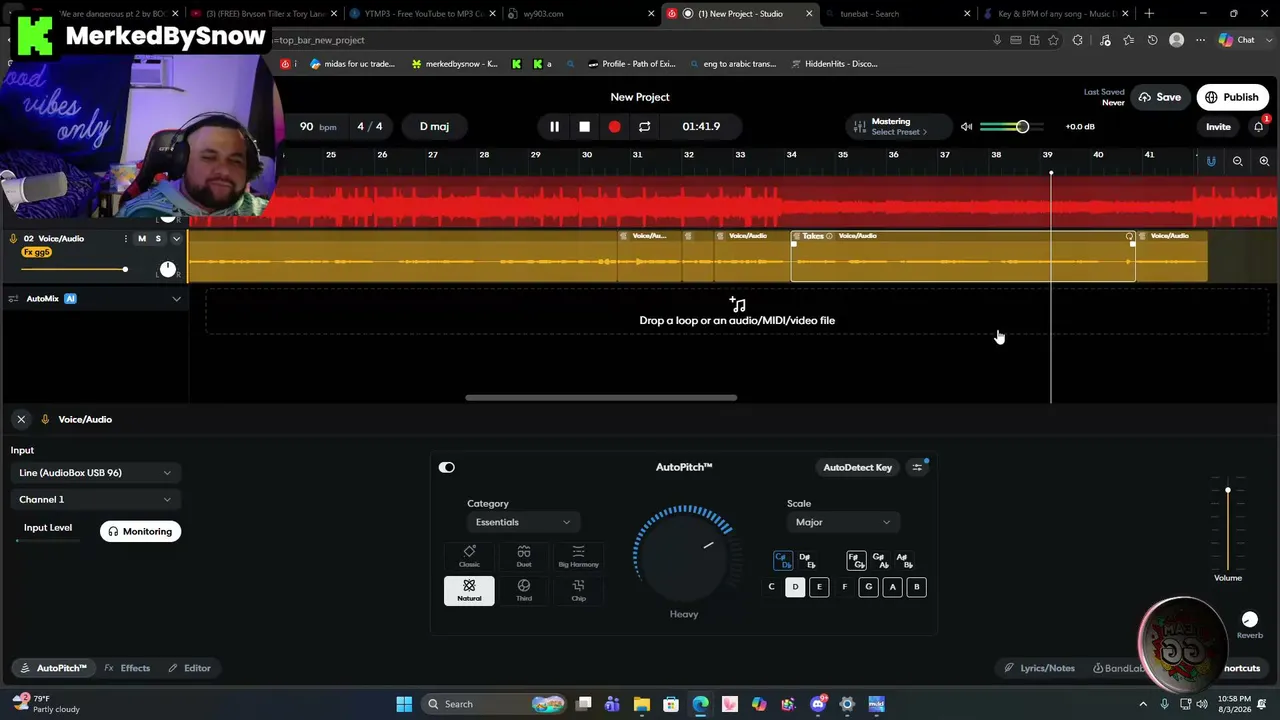Select the Third AutoPitch preset
This screenshot has height=720, width=1280.
coord(524,591)
